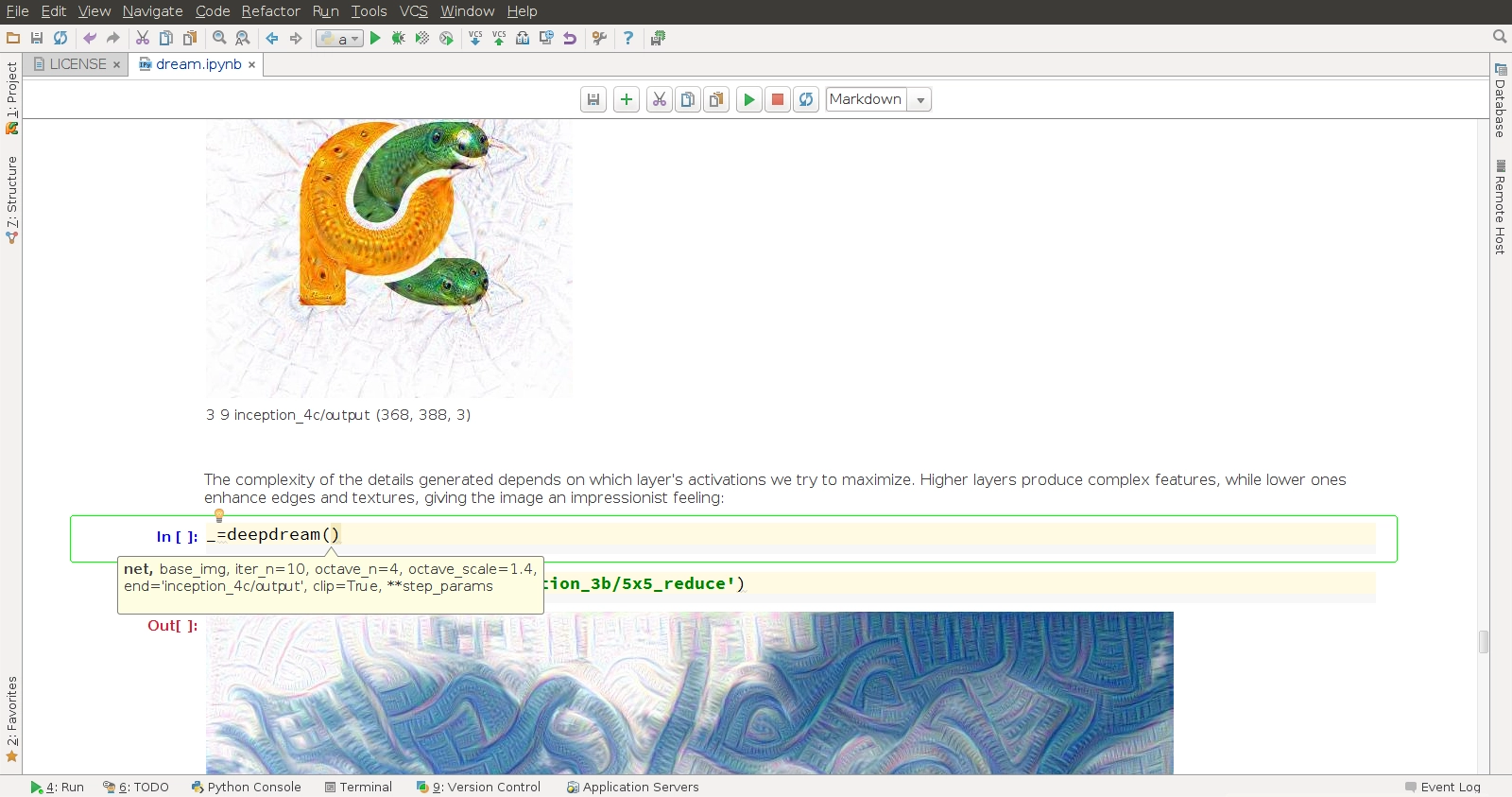Toggle the Structure tool window
The width and height of the screenshot is (1512, 797).
[x=11, y=199]
